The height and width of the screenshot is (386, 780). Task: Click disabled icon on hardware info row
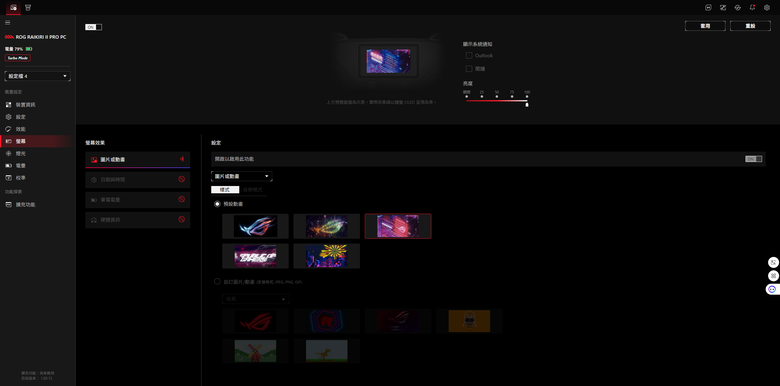[x=182, y=219]
